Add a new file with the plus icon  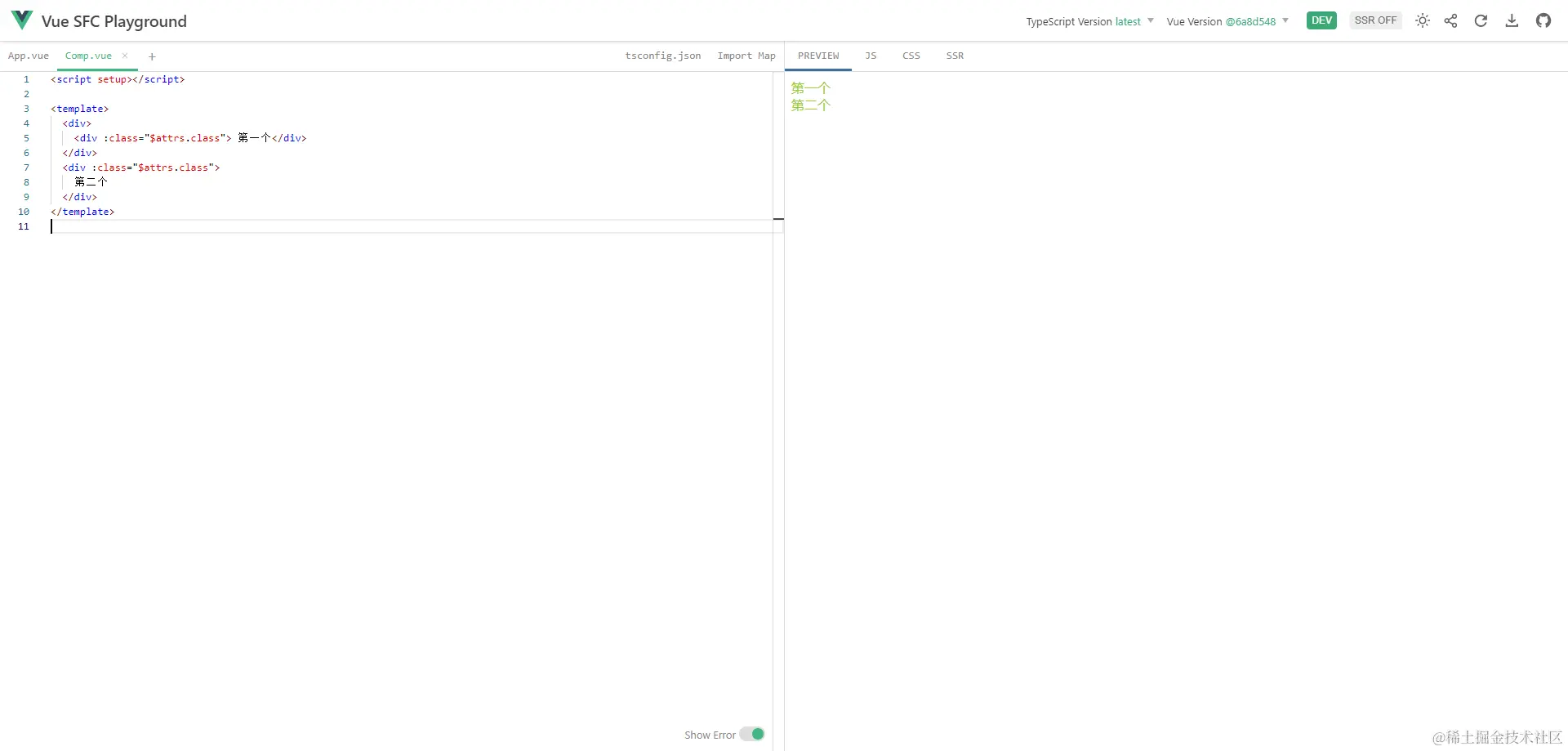[152, 56]
